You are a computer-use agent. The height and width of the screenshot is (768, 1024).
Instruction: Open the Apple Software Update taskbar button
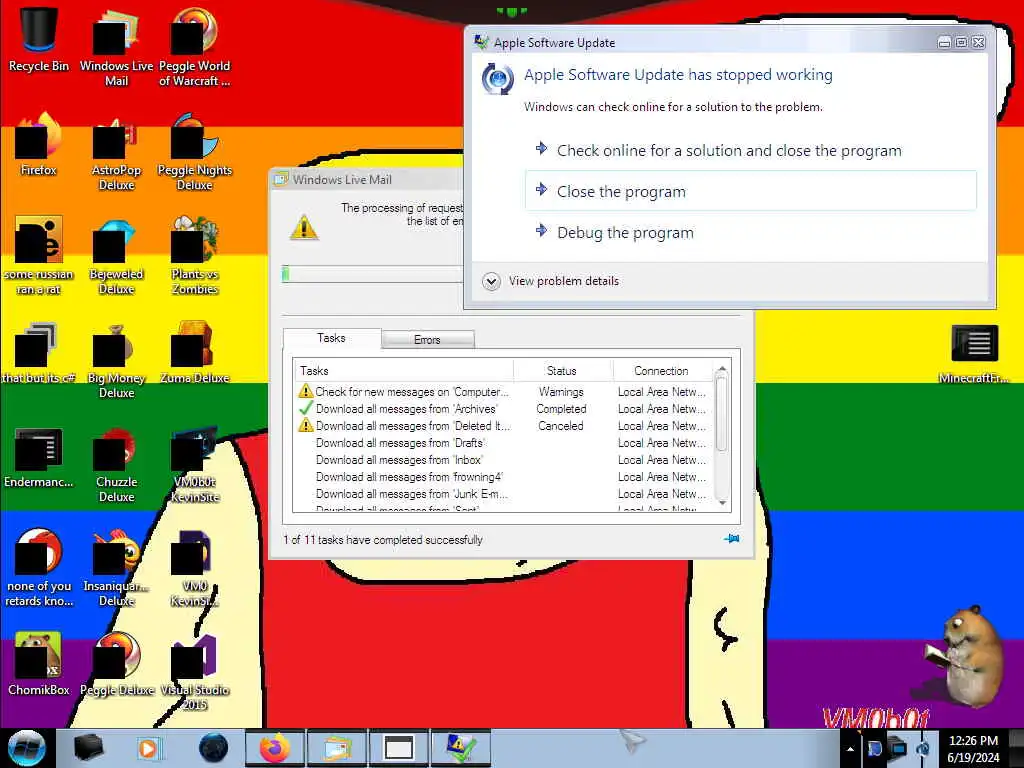coord(460,748)
